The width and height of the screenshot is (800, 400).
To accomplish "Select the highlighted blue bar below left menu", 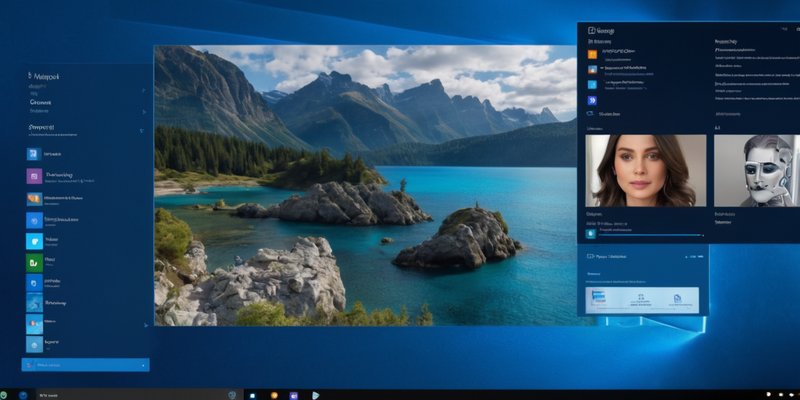I will (85, 365).
